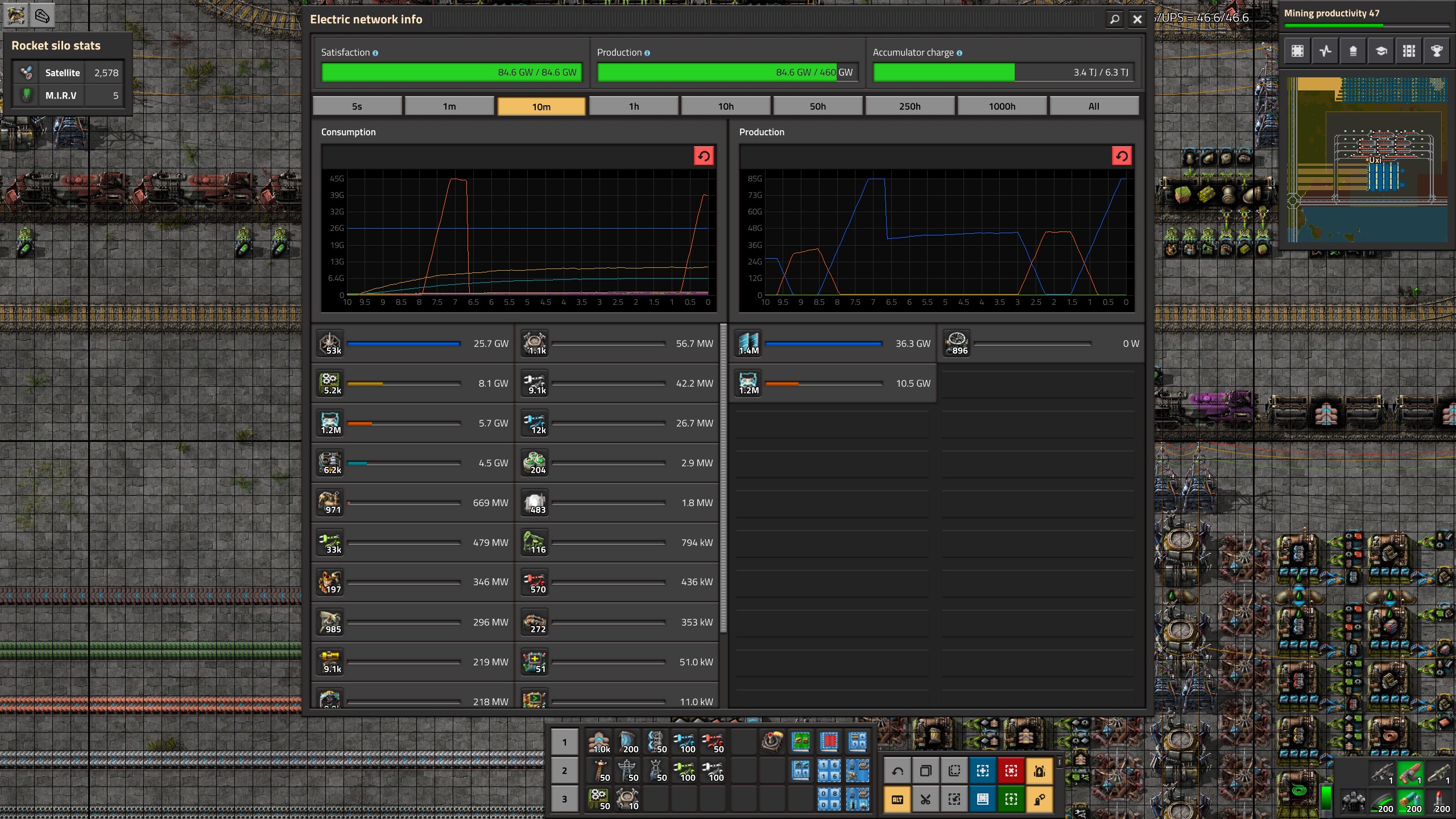Select quickbar row 2 button
The image size is (1456, 819).
[x=564, y=770]
